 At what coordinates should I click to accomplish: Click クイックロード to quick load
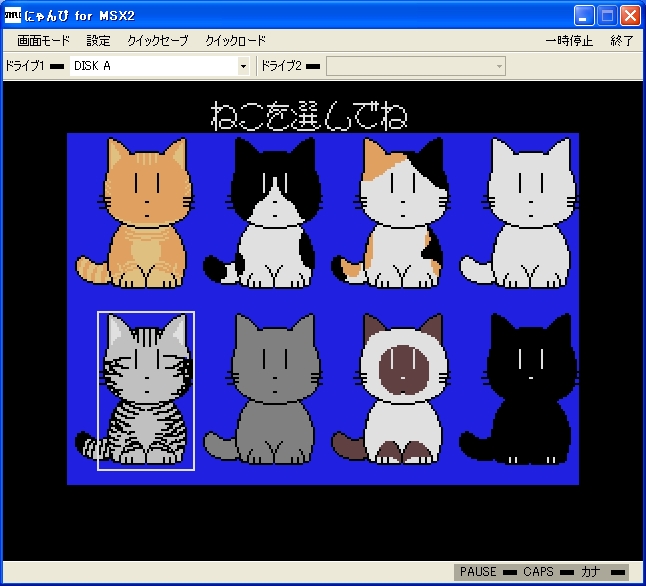[235, 41]
